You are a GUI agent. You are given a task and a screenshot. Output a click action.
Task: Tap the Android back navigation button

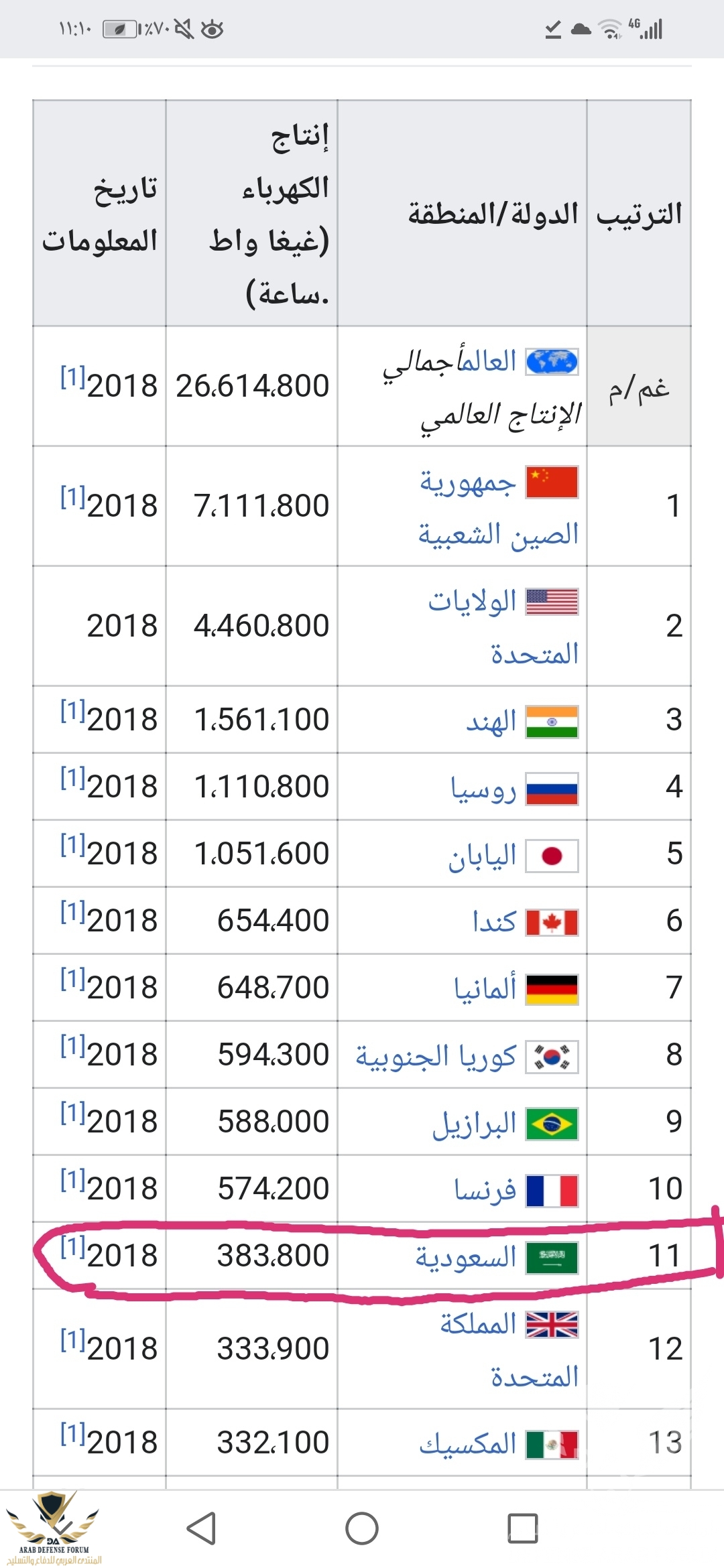point(201,1528)
